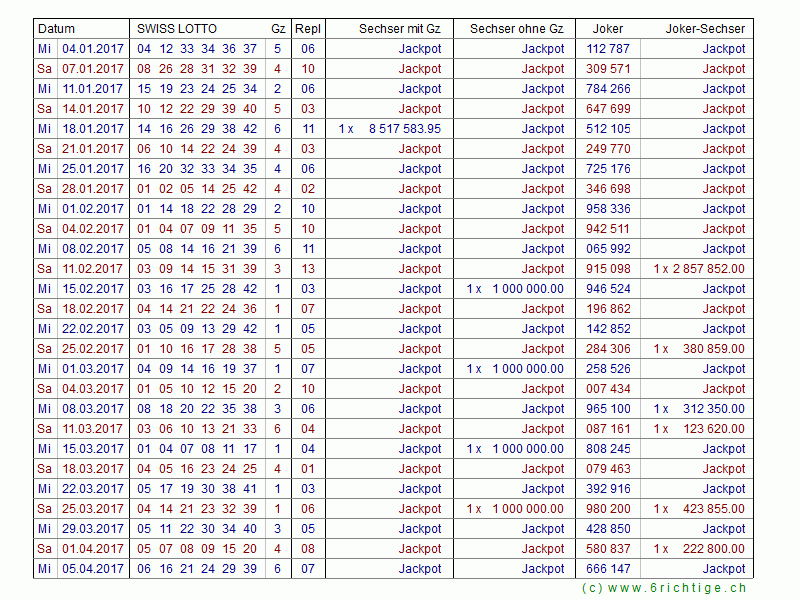Select the Gz column header

click(x=277, y=29)
